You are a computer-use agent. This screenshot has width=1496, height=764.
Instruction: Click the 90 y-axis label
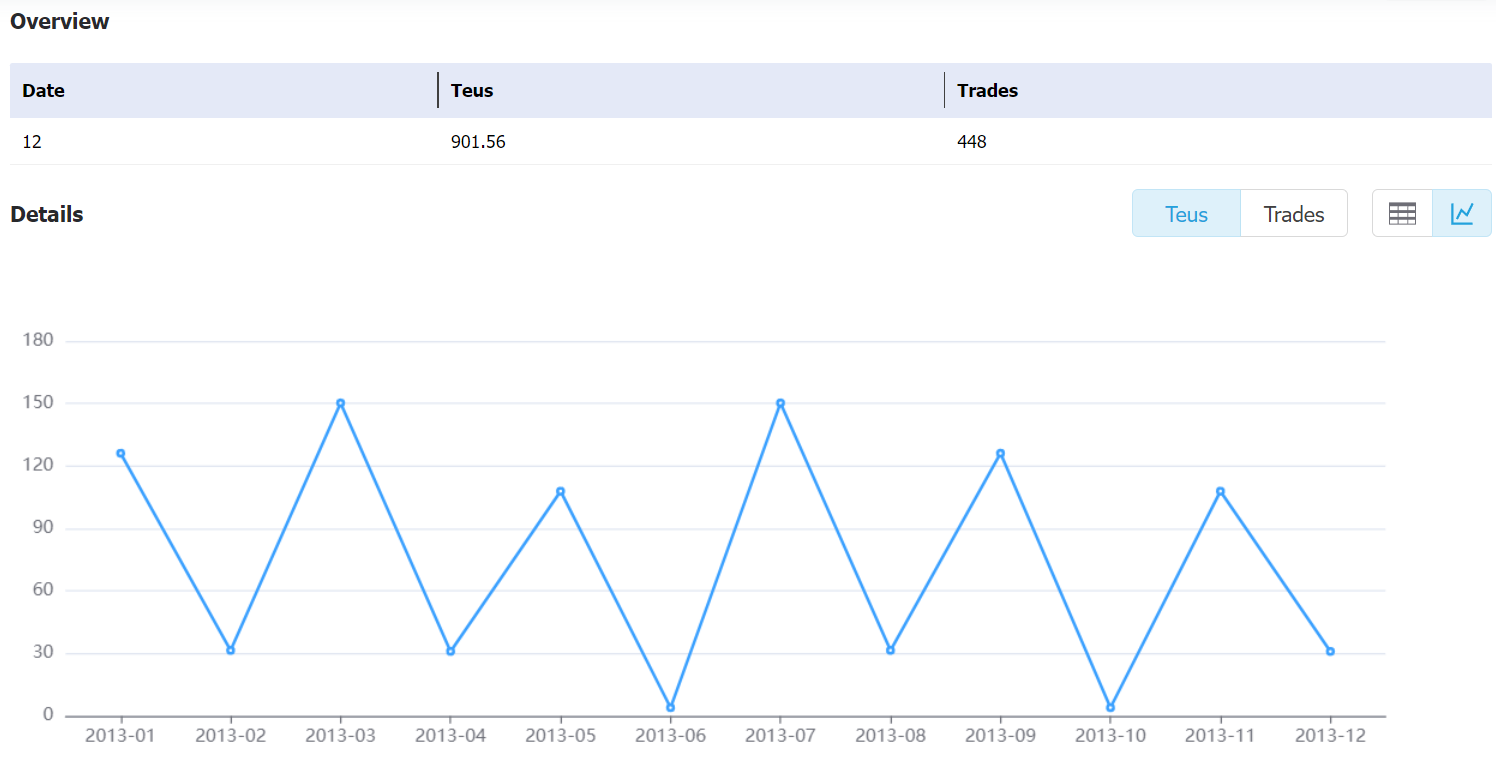[42, 528]
